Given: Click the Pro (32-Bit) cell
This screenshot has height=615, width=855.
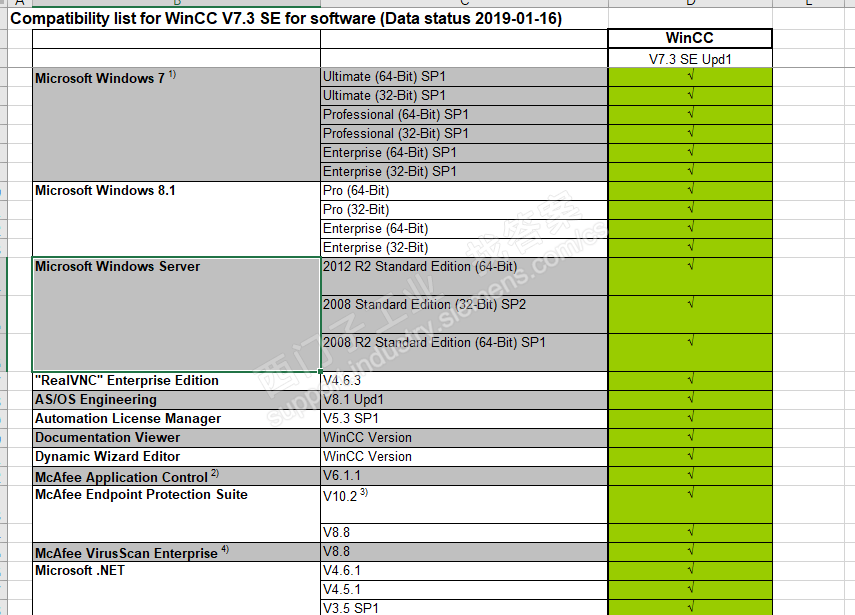Looking at the screenshot, I should coord(464,210).
